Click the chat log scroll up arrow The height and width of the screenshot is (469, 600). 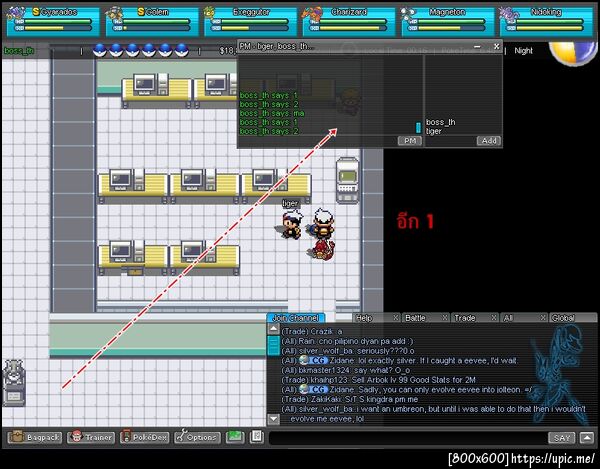coord(274,329)
